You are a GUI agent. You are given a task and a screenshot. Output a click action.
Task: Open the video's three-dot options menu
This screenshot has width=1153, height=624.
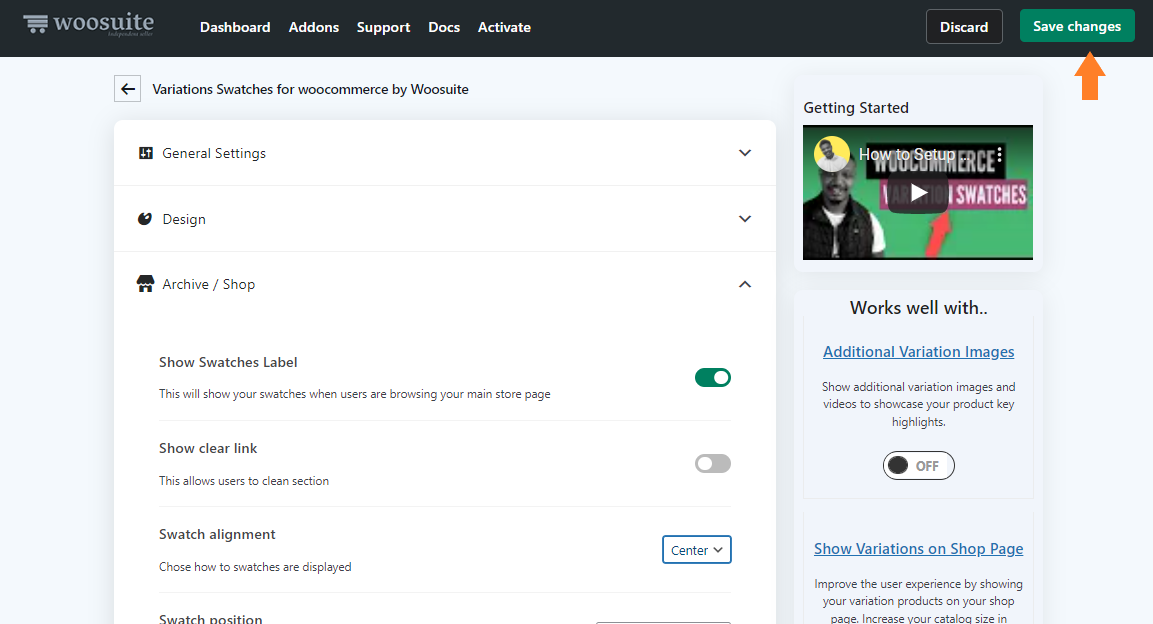coord(999,154)
